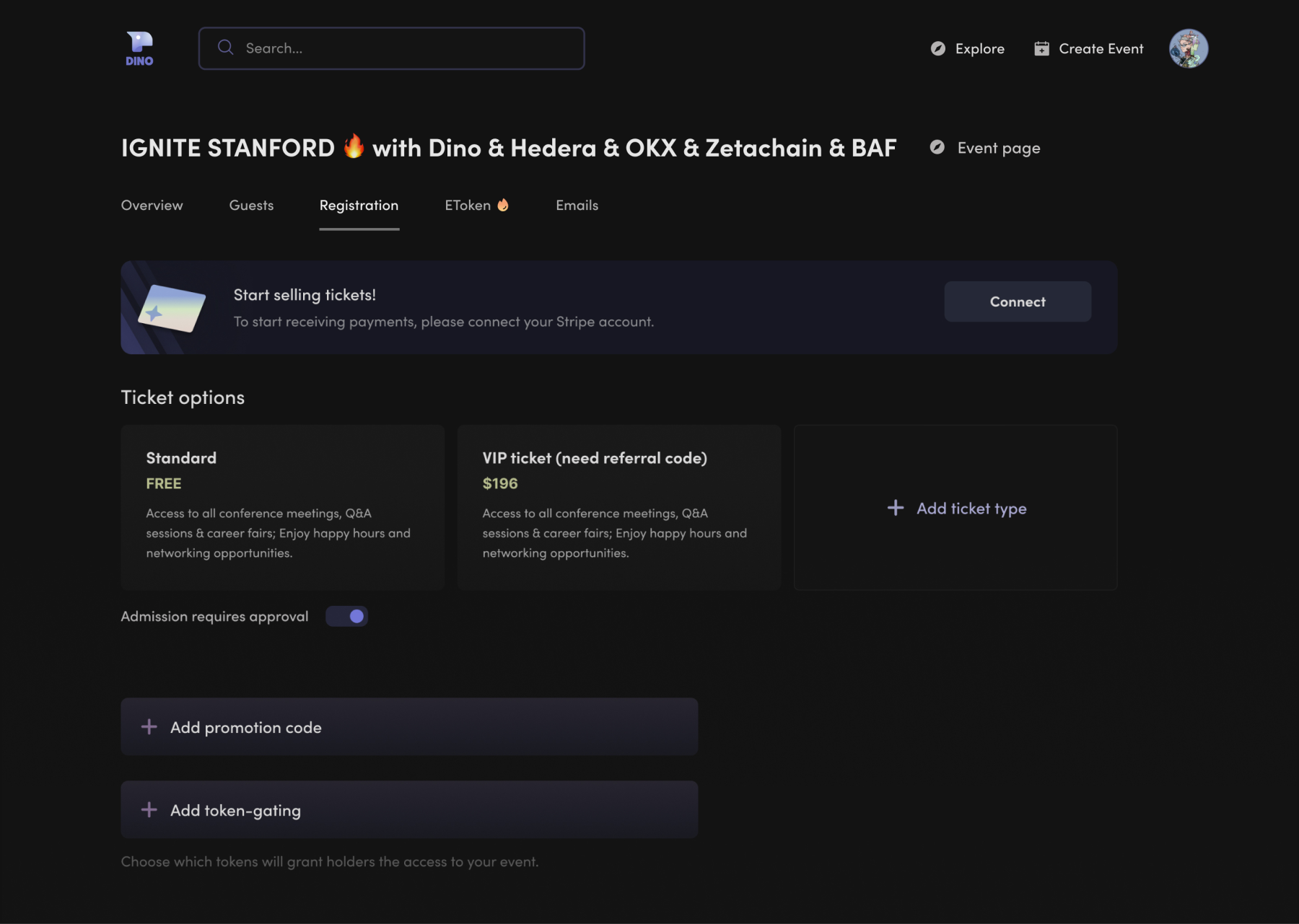Image resolution: width=1299 pixels, height=924 pixels.
Task: Click the Explore compass icon
Action: click(x=937, y=48)
